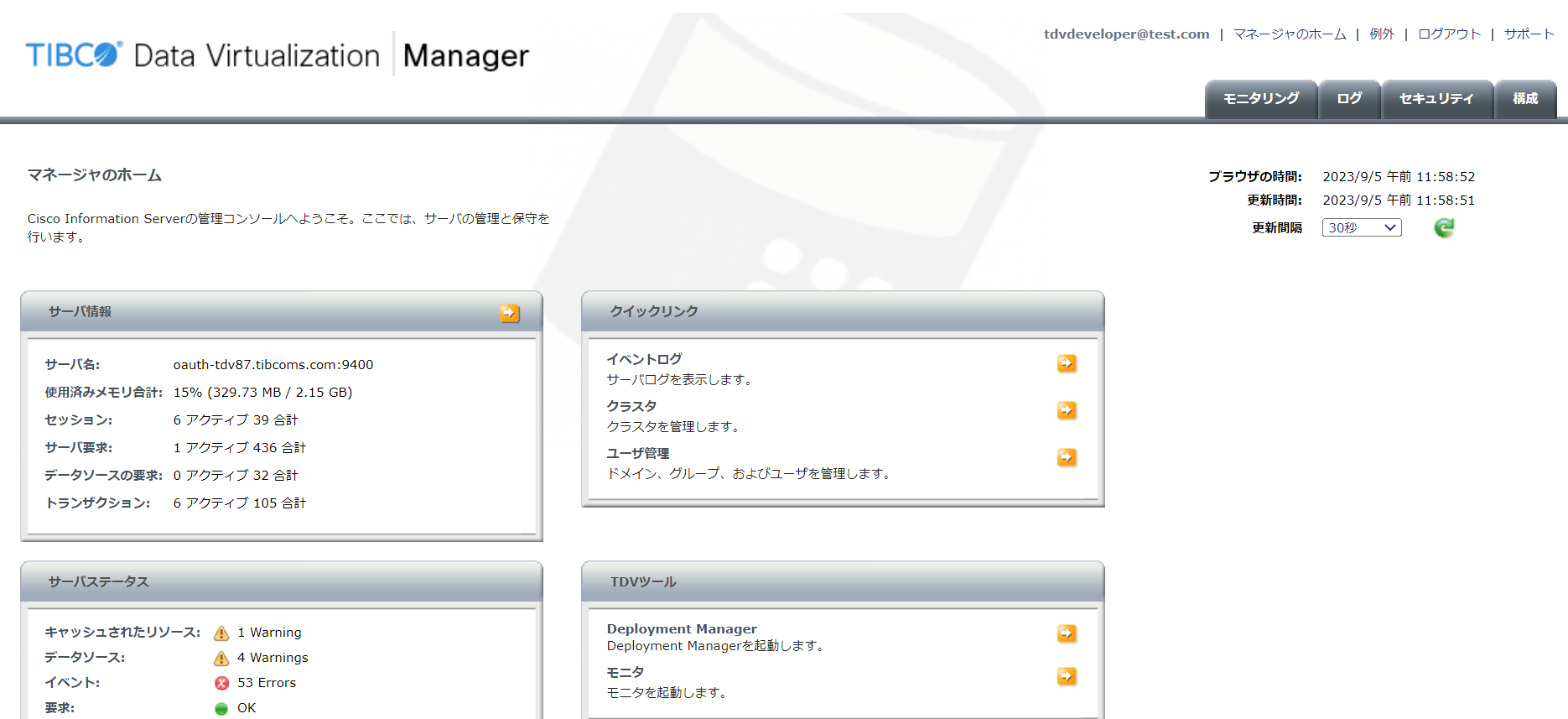Click update time 2023/9/5 午前 11:58:51
Screen dimensions: 1568x719
click(1399, 201)
